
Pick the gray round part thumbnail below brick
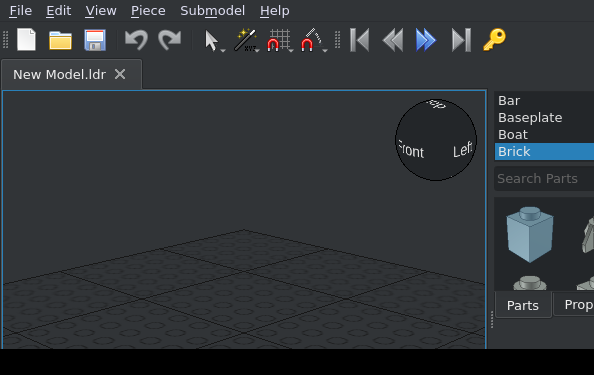[530, 283]
